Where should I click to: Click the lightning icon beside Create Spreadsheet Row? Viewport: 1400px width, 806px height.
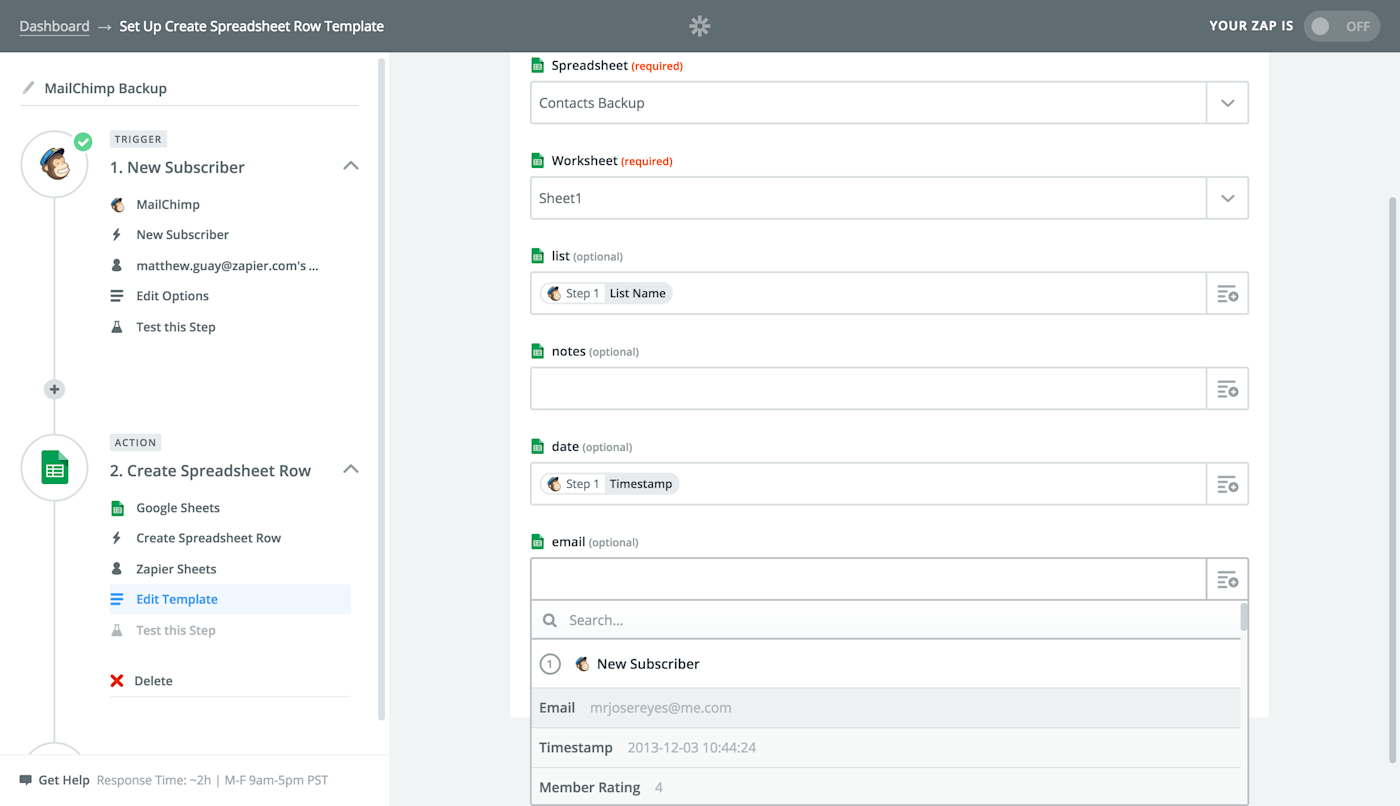coord(117,538)
